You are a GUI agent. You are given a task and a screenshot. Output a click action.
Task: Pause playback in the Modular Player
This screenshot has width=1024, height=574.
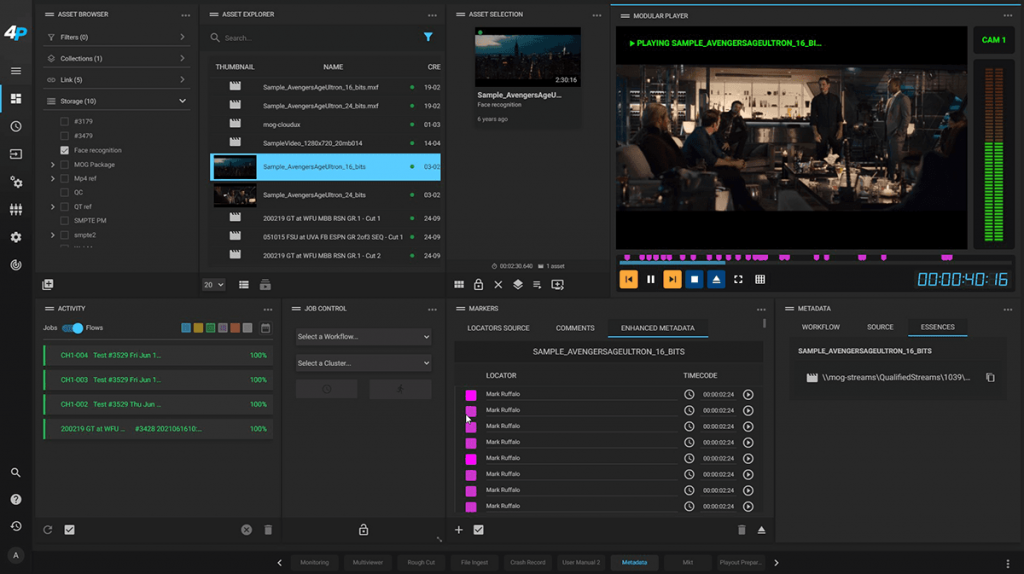pyautogui.click(x=650, y=280)
